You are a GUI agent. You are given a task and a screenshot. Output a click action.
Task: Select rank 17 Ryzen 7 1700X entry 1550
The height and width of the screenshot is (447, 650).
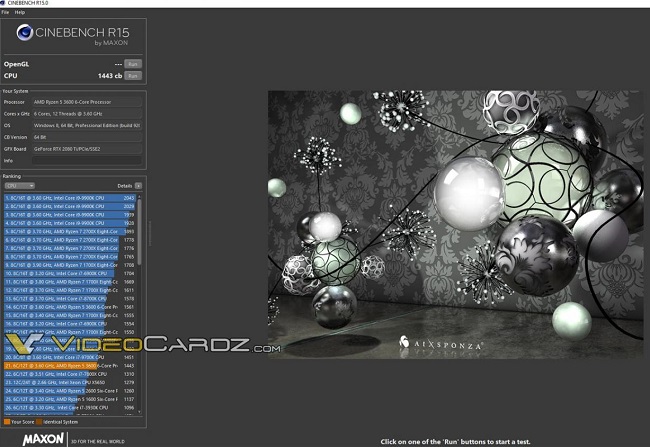coord(70,332)
